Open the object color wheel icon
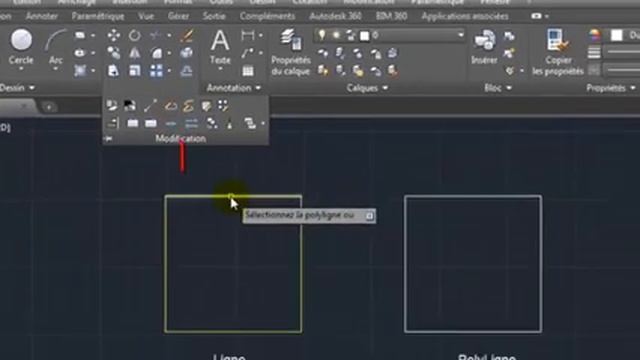Image resolution: width=640 pixels, height=360 pixels. [x=595, y=36]
